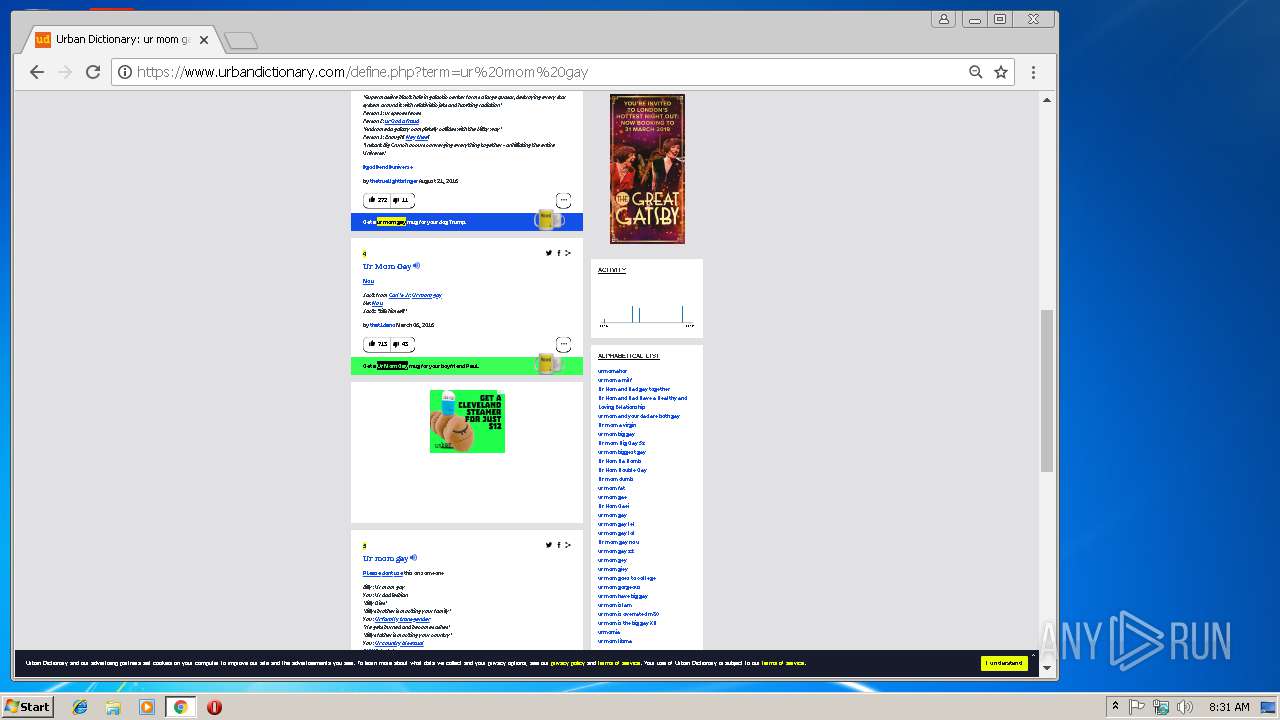This screenshot has width=1280, height=720.
Task: Play pronunciation audio for definition 4
Action: (x=417, y=266)
